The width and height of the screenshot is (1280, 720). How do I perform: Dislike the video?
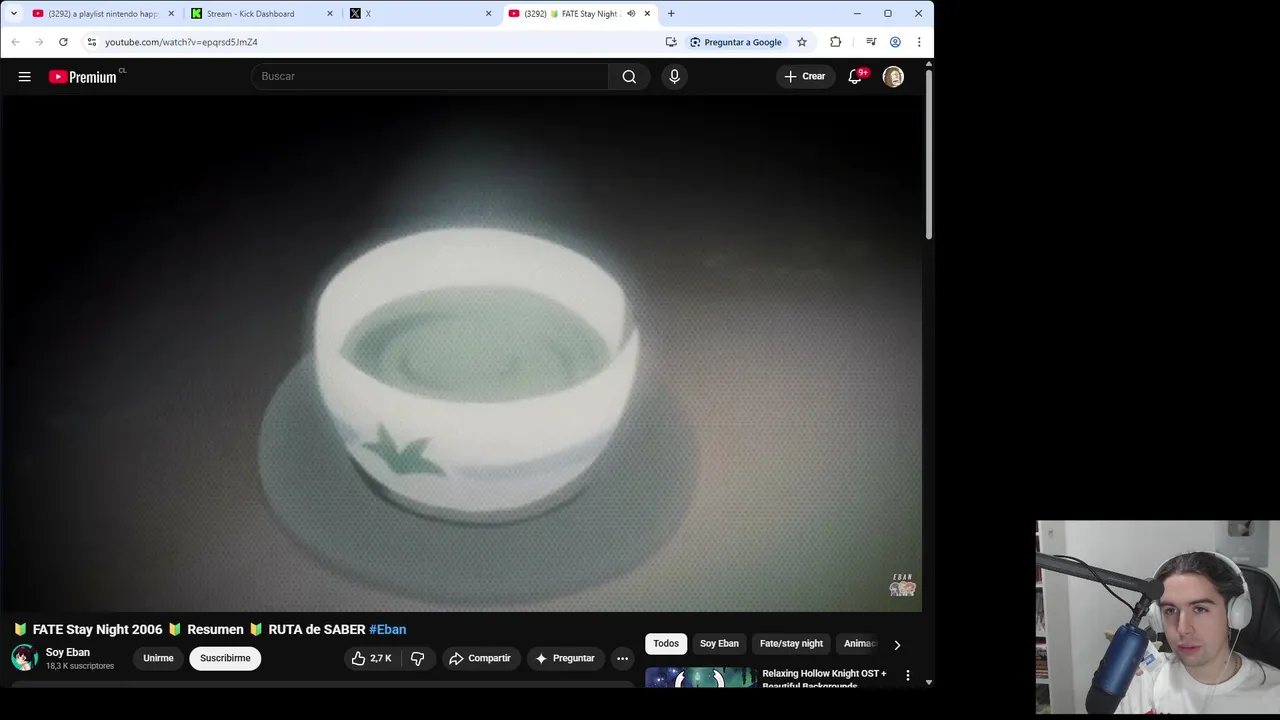418,658
